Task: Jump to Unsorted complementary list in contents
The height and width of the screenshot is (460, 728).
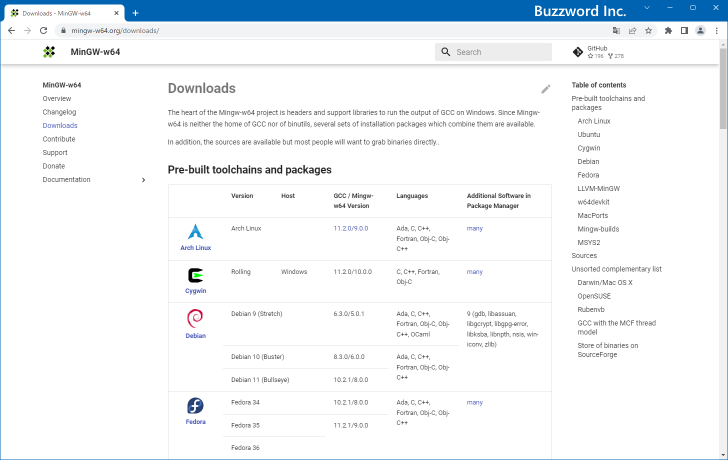Action: point(617,269)
